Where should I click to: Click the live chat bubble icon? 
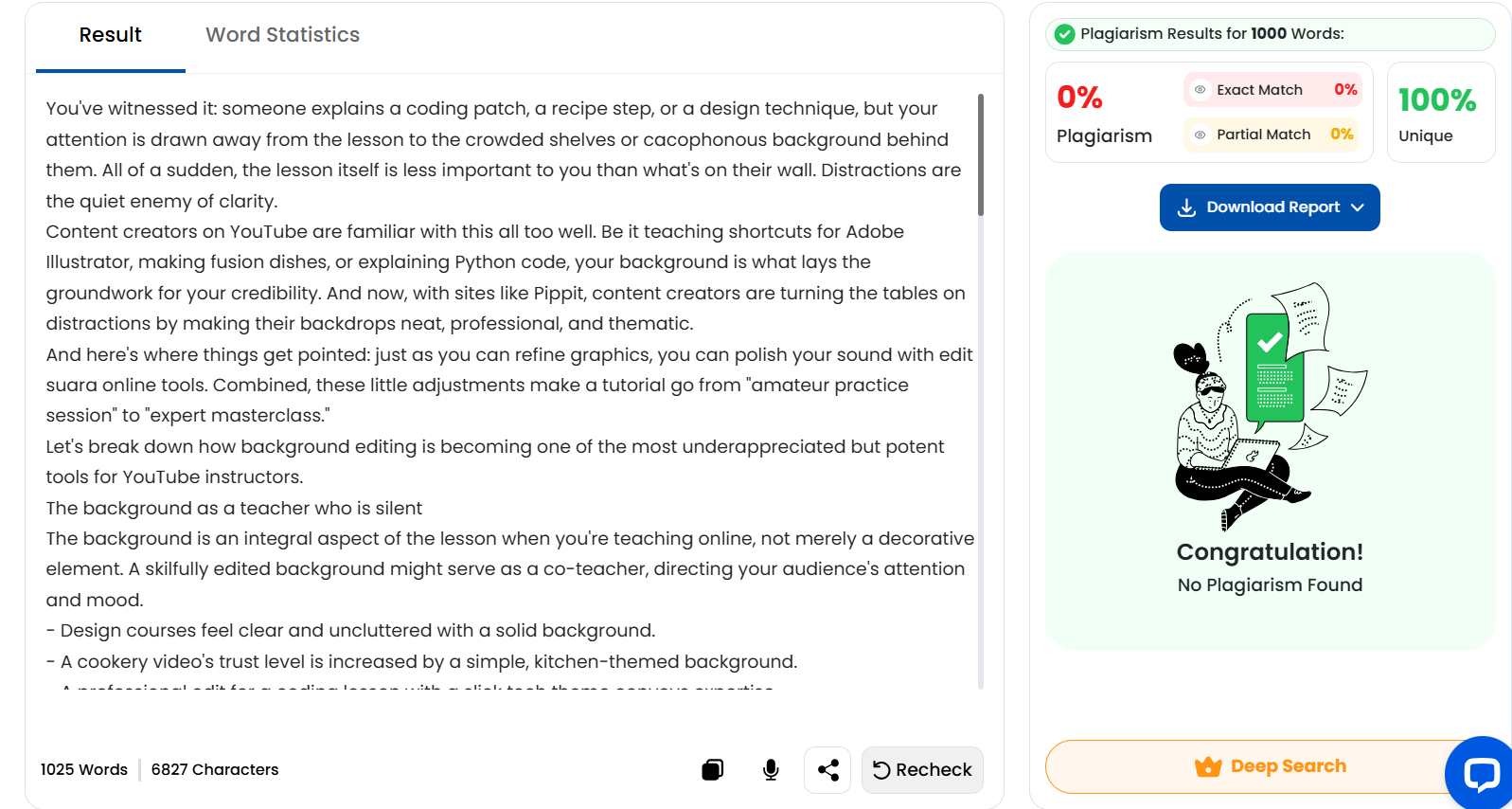pos(1481,773)
